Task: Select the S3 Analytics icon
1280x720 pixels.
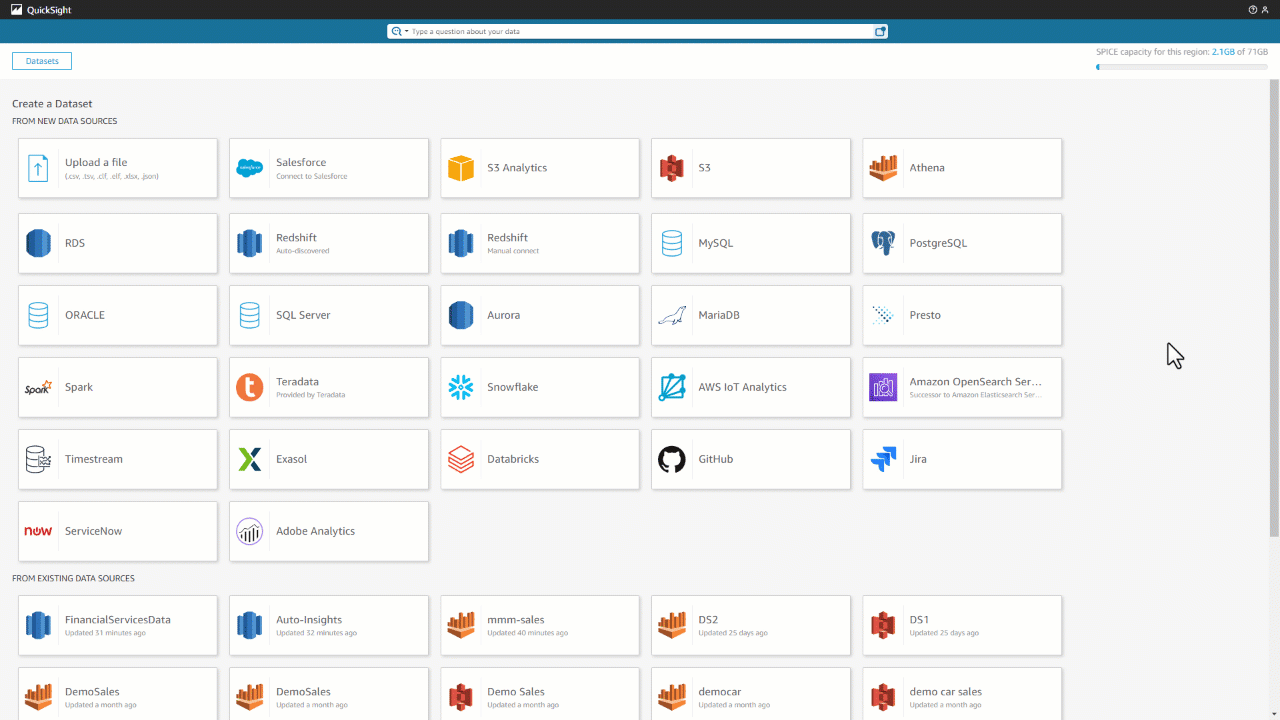Action: pyautogui.click(x=460, y=168)
